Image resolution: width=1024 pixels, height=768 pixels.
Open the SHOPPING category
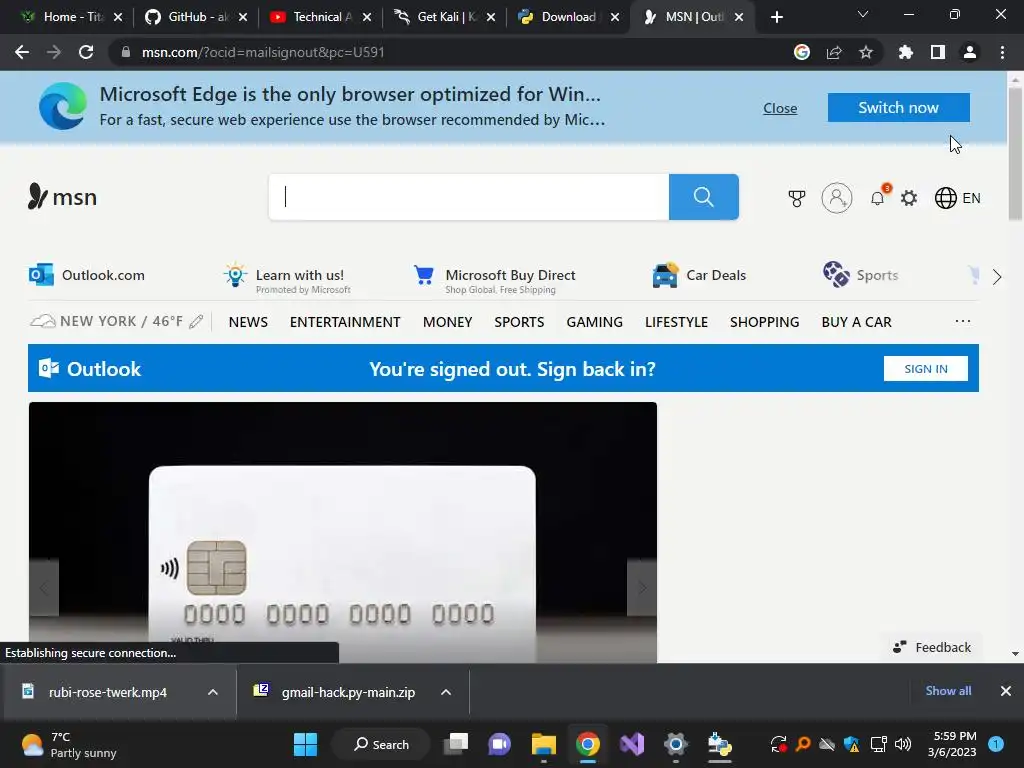tap(765, 322)
